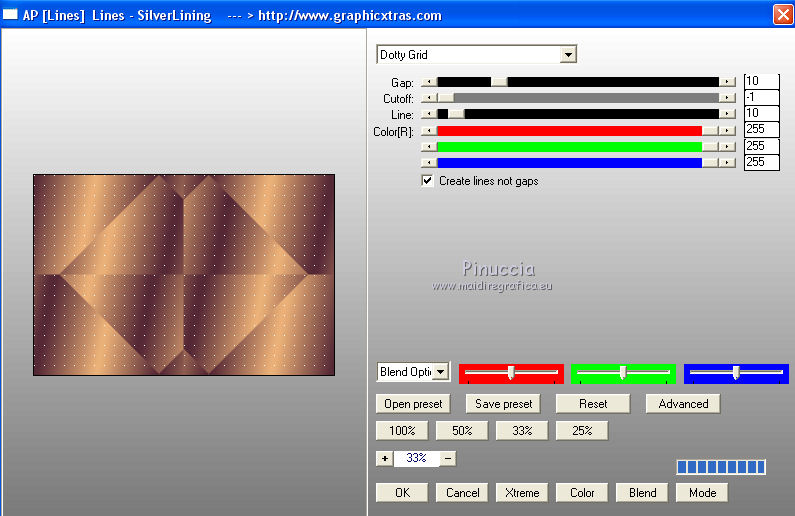This screenshot has width=795, height=516.
Task: Click the Line slider thumb
Action: point(456,114)
